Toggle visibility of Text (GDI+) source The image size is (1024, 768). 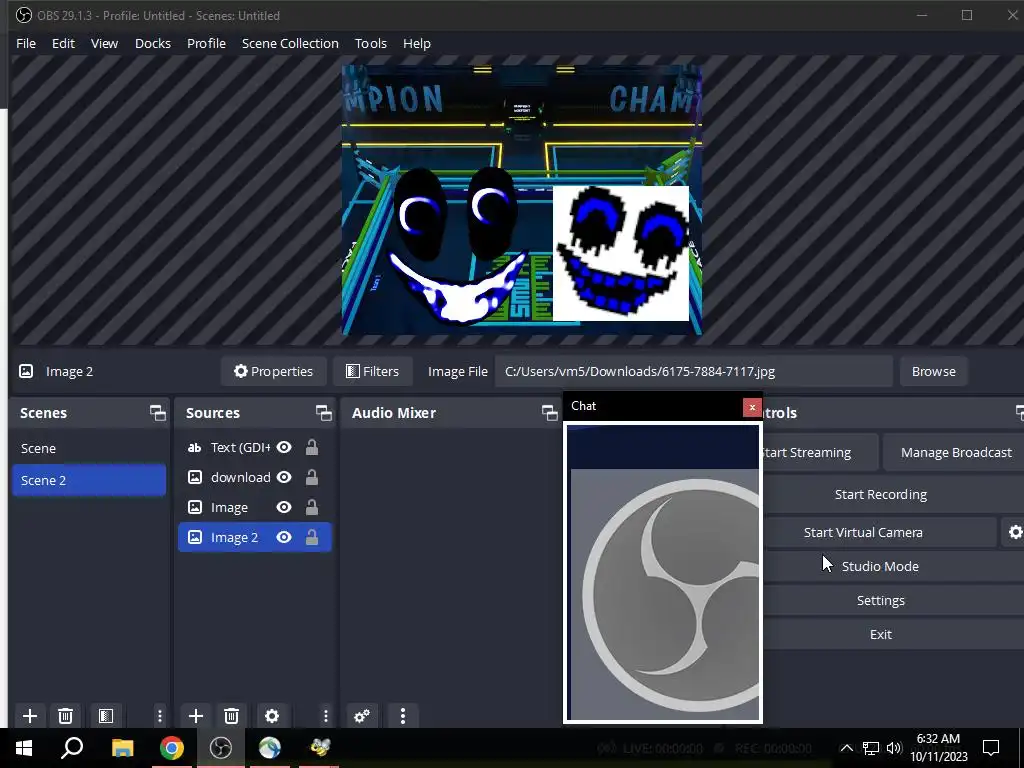[283, 447]
